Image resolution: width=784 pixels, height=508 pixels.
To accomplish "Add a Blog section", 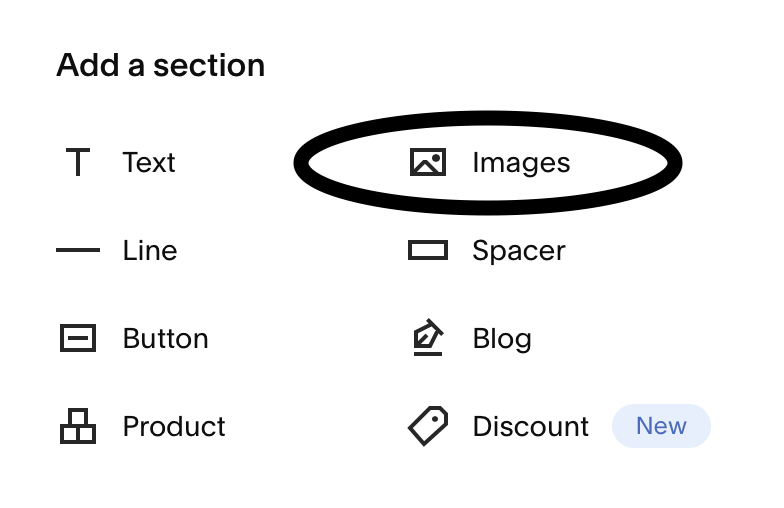I will point(472,338).
